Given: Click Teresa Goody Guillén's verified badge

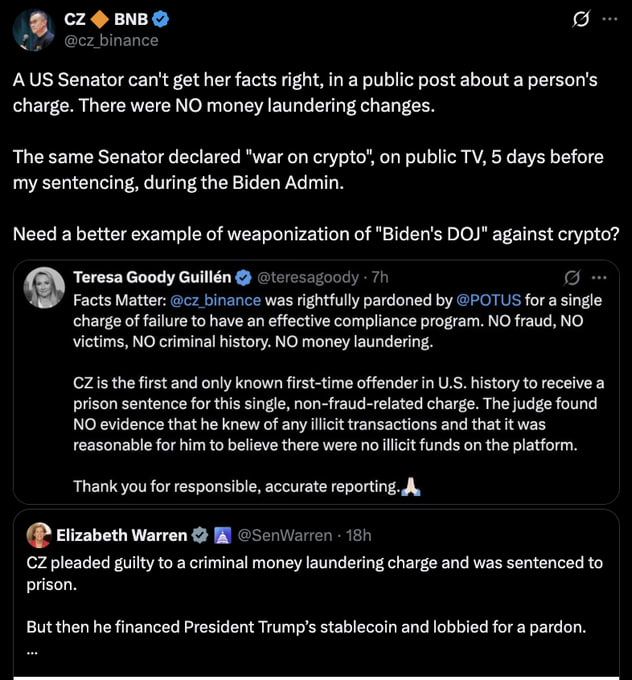Looking at the screenshot, I should tap(241, 277).
